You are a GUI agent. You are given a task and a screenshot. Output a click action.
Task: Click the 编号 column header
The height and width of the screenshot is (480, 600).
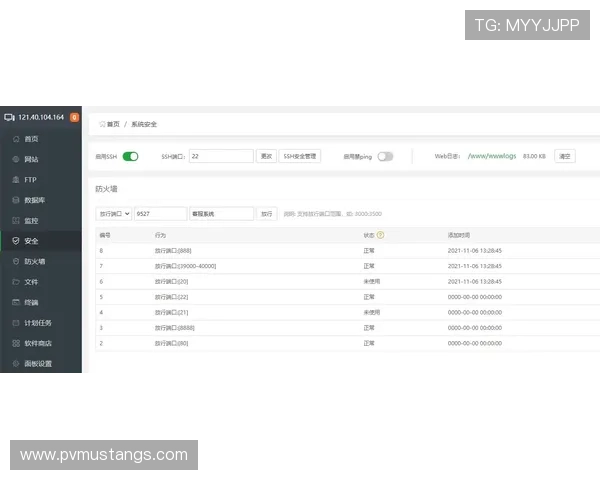pos(105,235)
